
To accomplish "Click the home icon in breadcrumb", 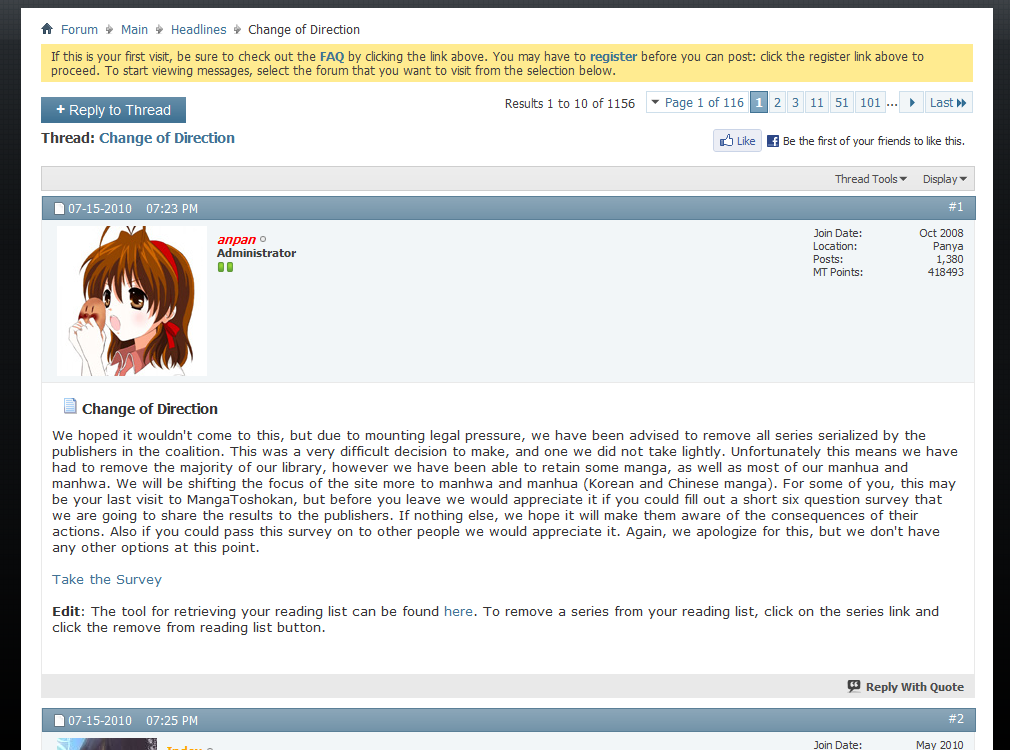I will pos(47,28).
